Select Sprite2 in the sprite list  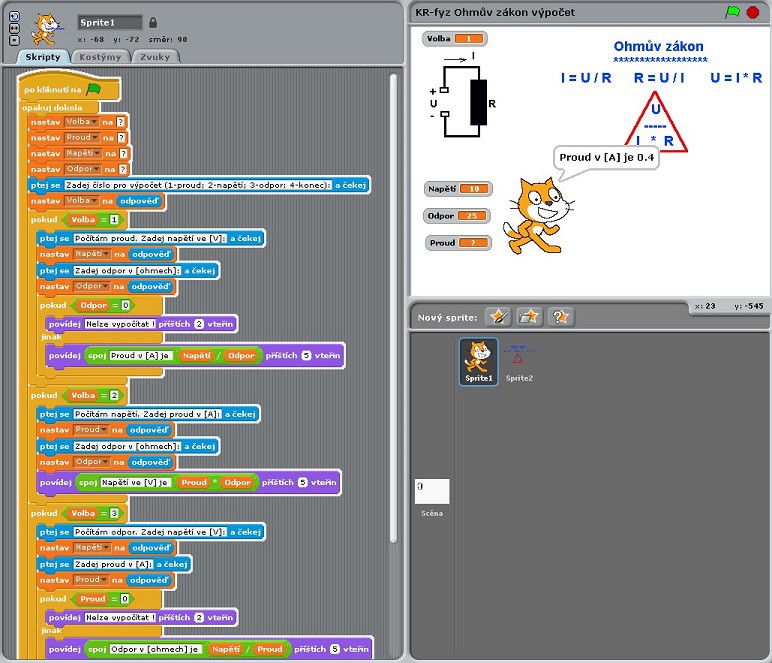(x=518, y=361)
